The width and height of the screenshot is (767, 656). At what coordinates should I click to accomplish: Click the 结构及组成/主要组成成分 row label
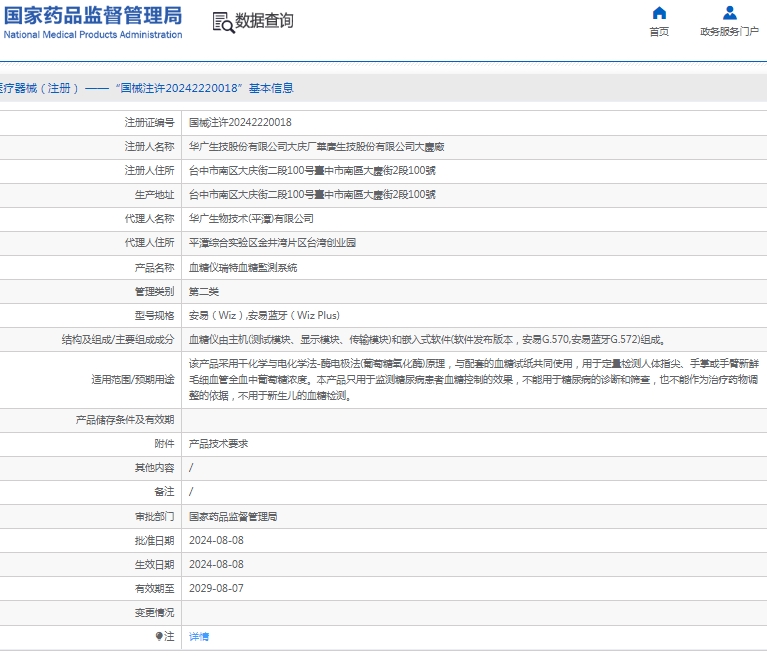118,339
